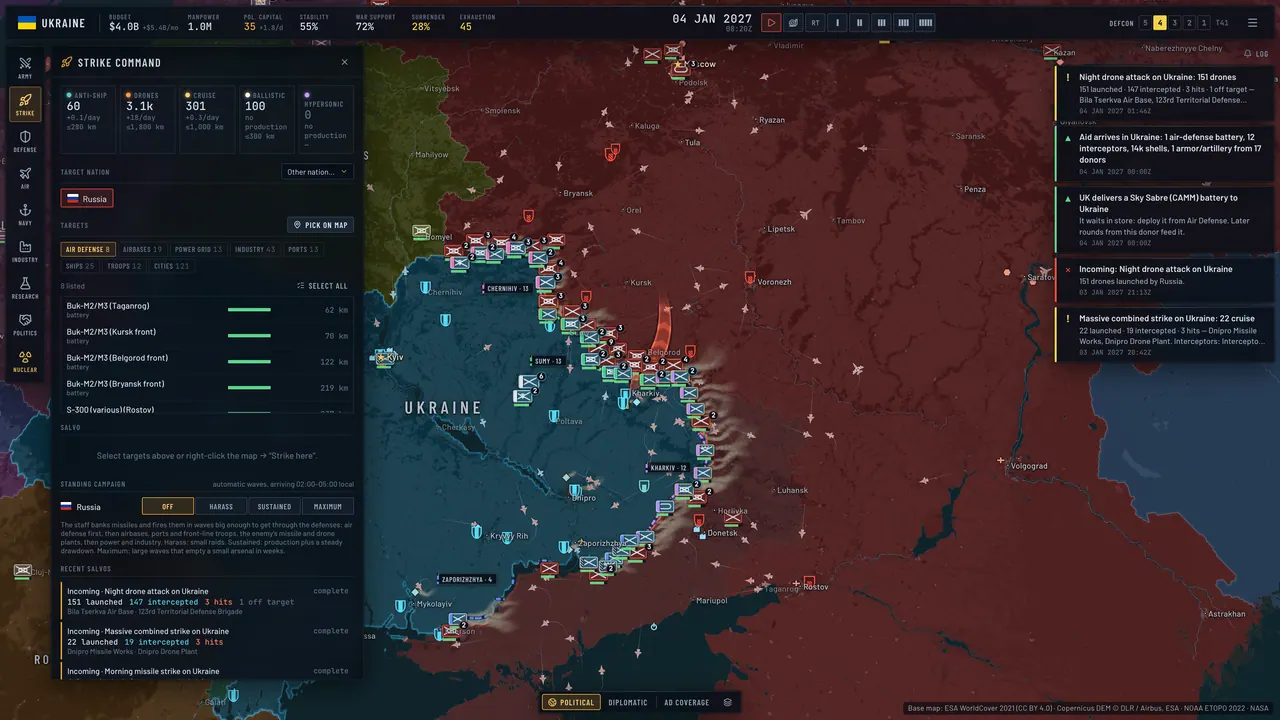The width and height of the screenshot is (1280, 720).
Task: Select DEFCON level 3
Action: click(1175, 23)
